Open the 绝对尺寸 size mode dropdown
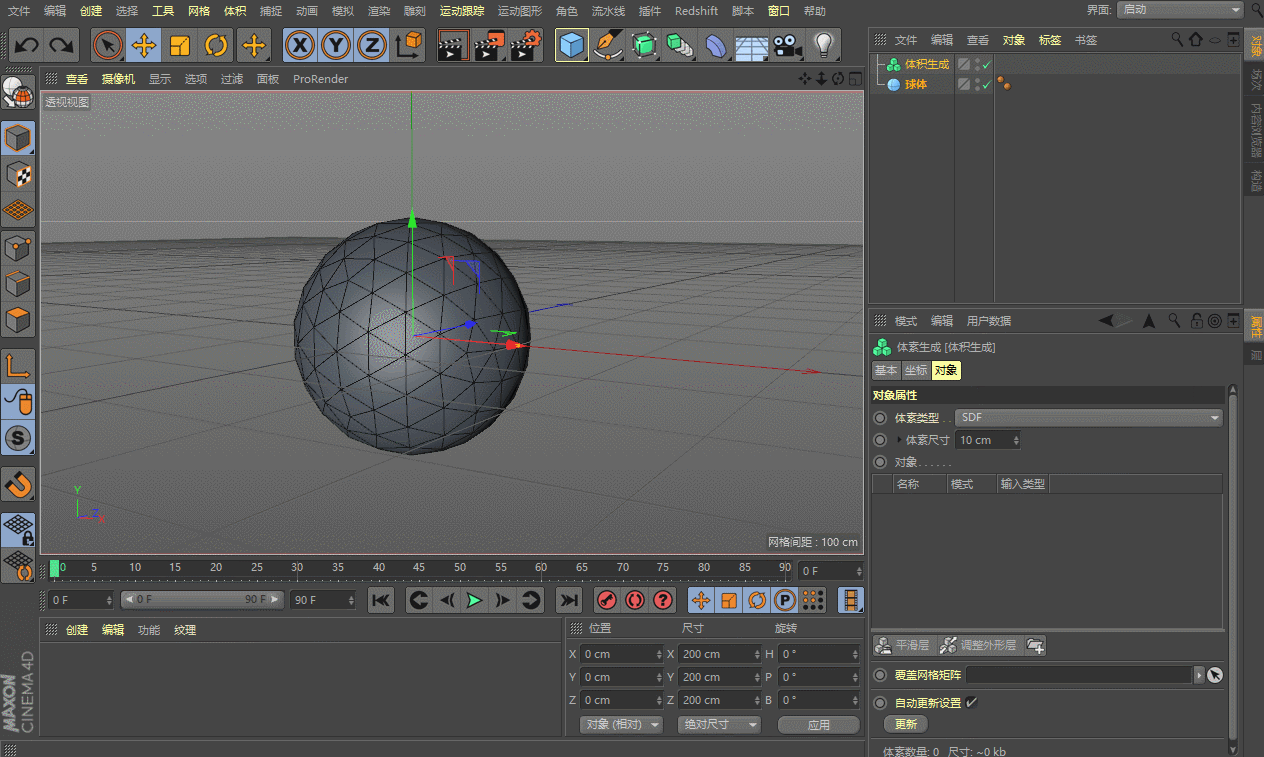 (x=718, y=724)
